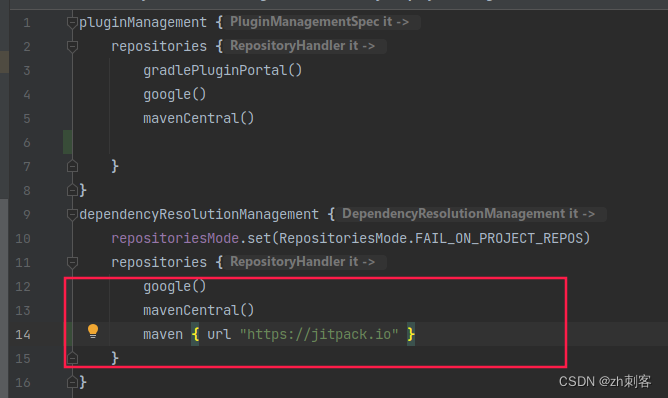Click the fold end marker on line 16
The image size is (668, 398).
[x=72, y=382]
